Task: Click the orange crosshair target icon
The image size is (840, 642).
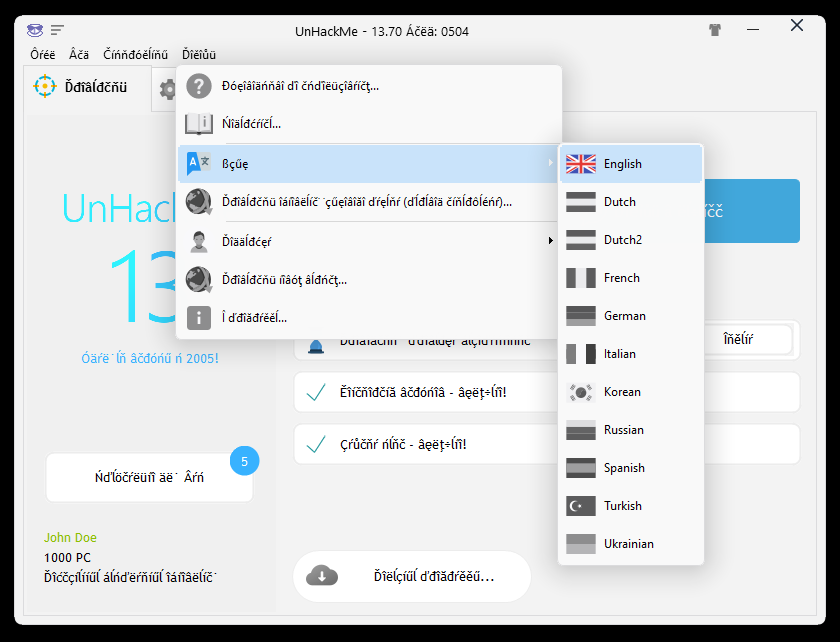Action: tap(45, 86)
